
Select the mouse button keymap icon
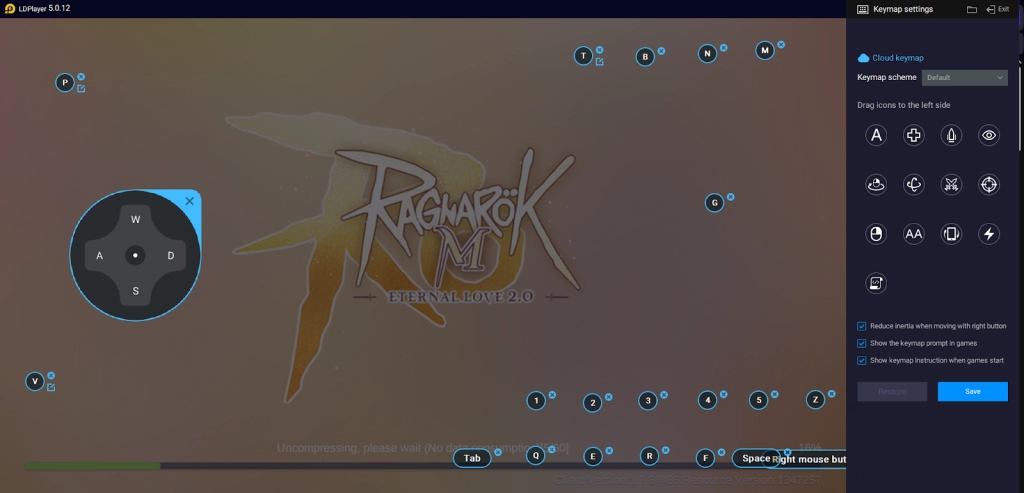876,234
